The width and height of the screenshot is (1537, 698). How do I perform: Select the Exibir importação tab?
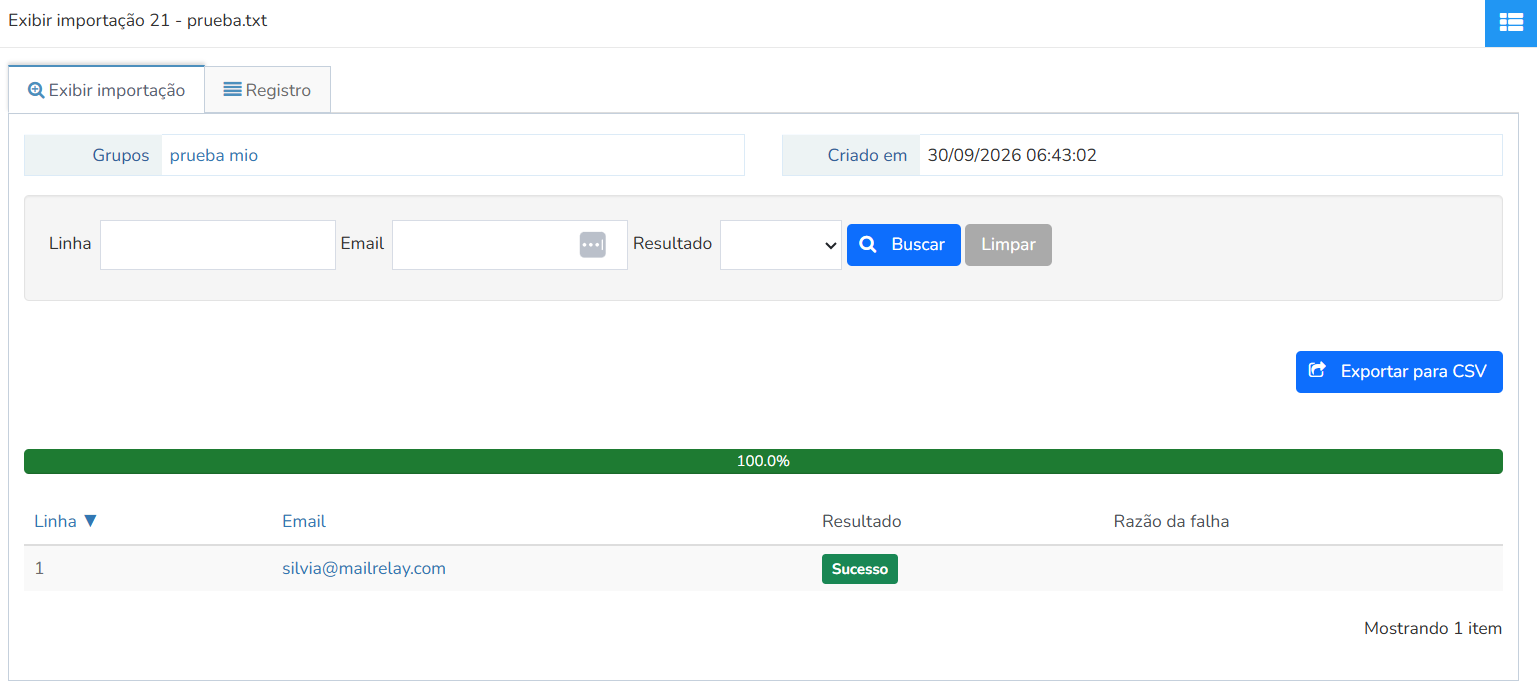click(x=106, y=90)
